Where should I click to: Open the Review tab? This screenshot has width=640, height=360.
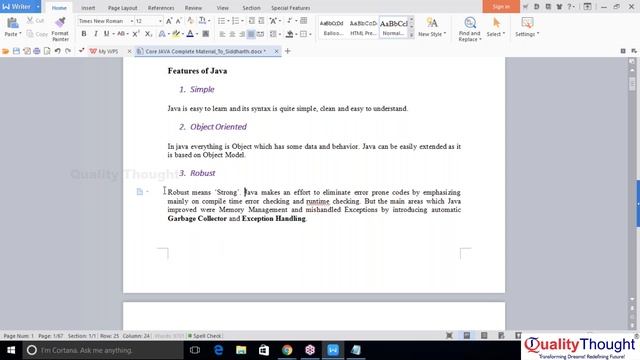(x=193, y=8)
